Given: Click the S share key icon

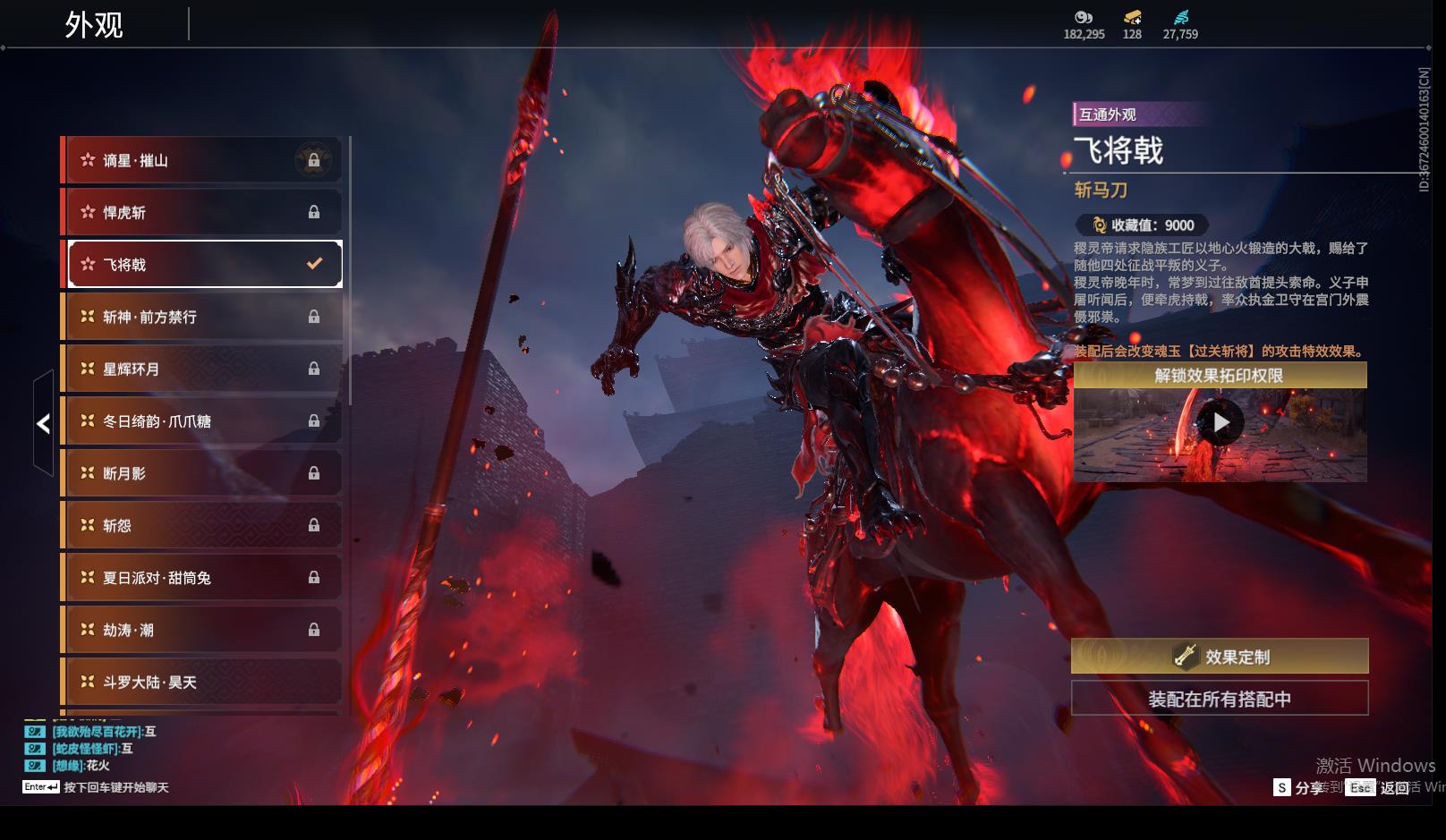Looking at the screenshot, I should 1282,787.
